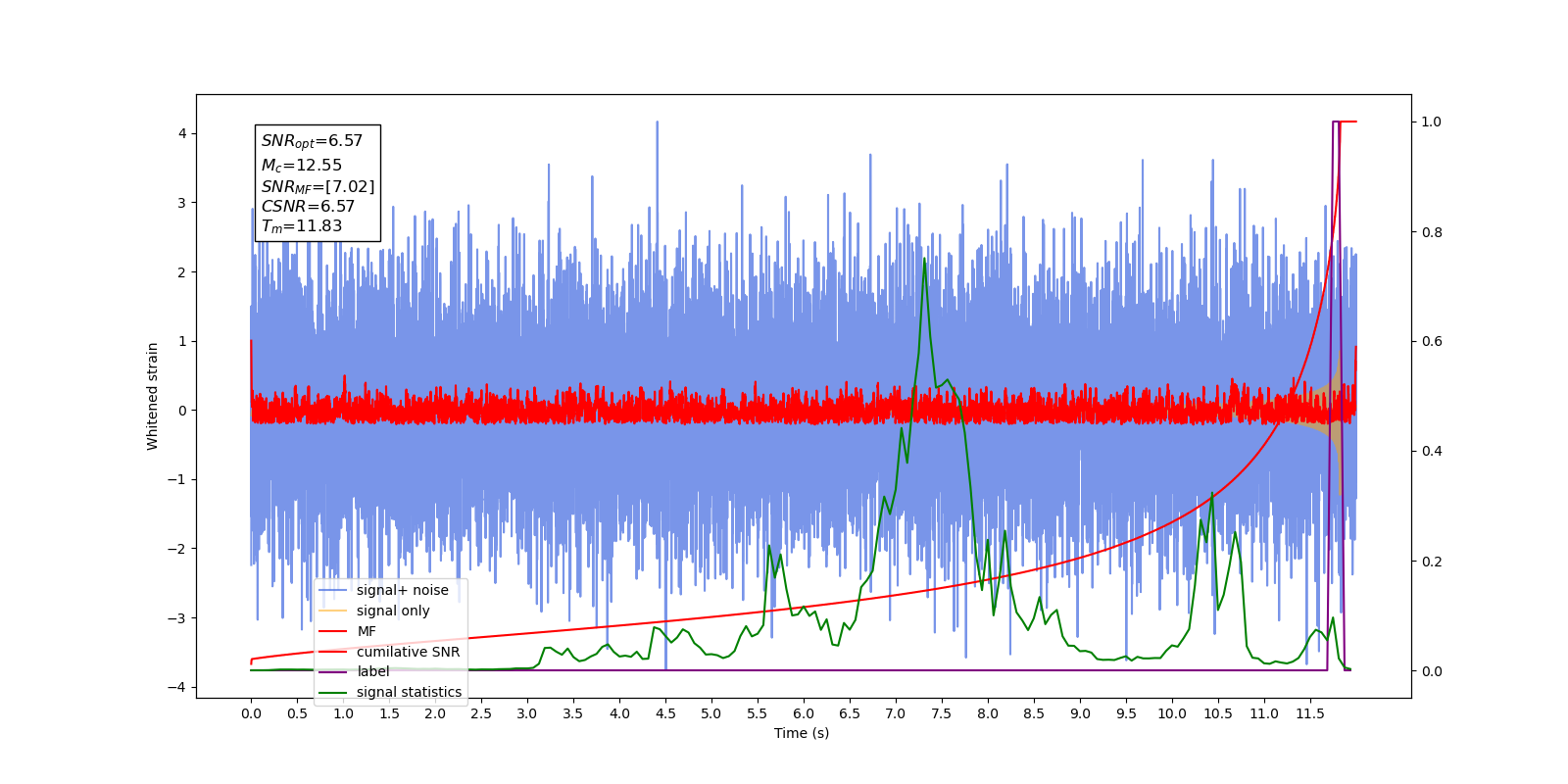Click the 11.5 tick on the time axis
Viewport: 1568px width, 784px height.
(1310, 713)
